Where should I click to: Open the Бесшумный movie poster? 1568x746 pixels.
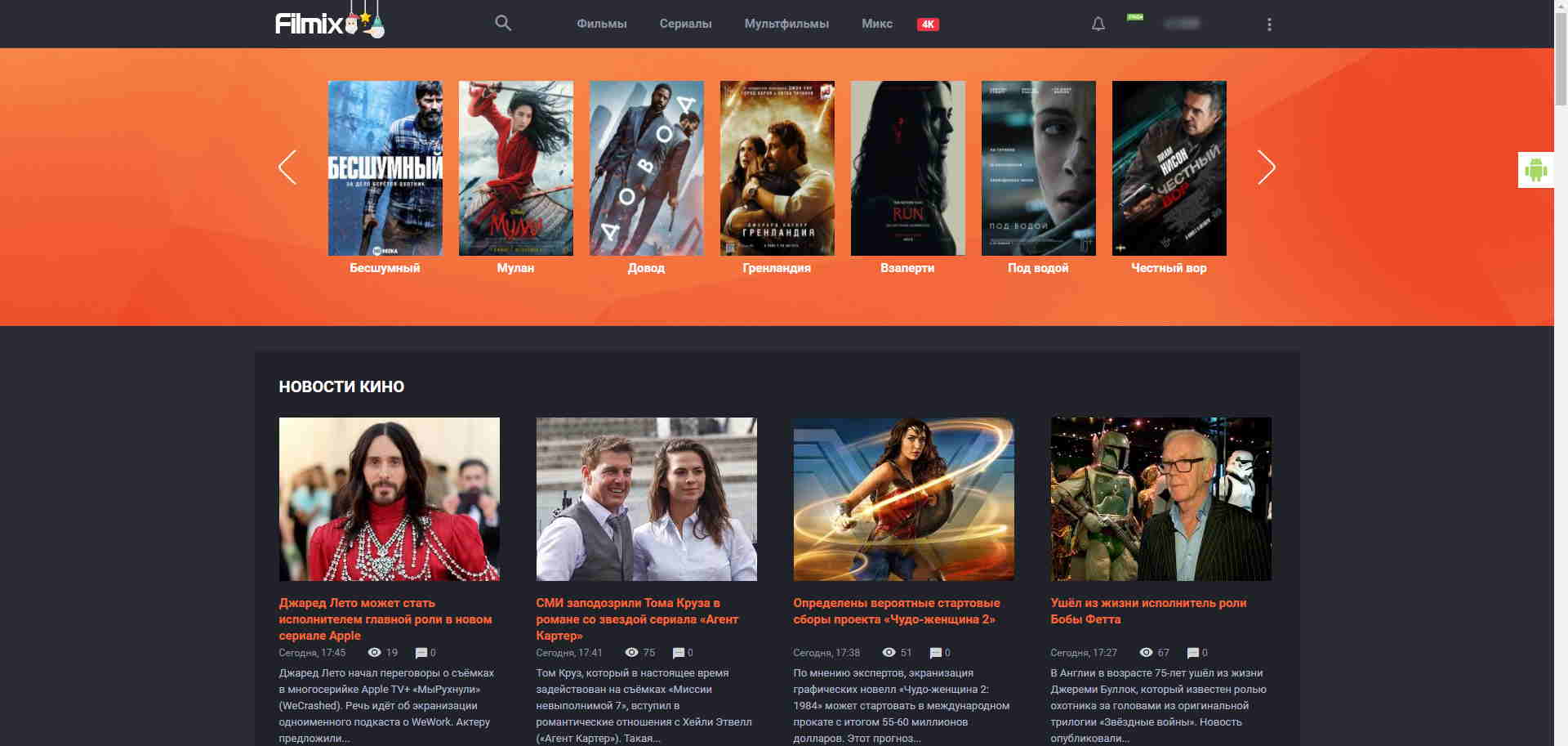[x=385, y=168]
